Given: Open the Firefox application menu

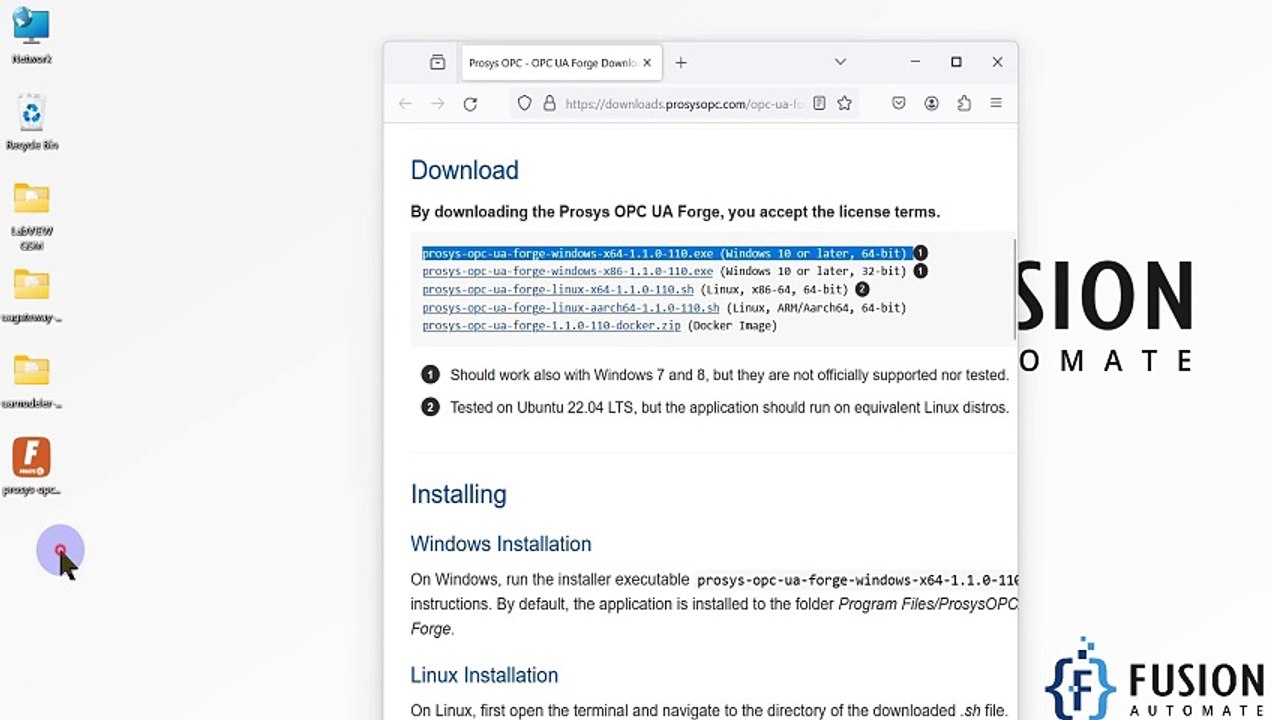Looking at the screenshot, I should click(x=996, y=103).
